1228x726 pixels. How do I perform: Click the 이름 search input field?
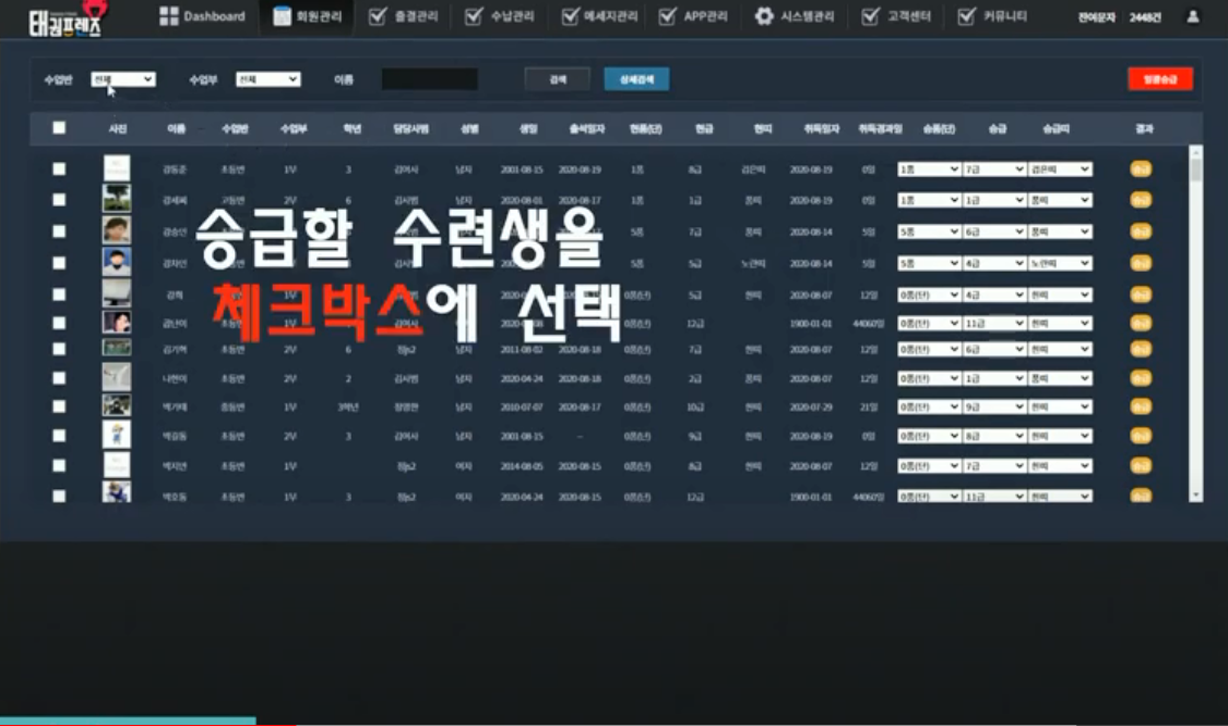point(429,79)
